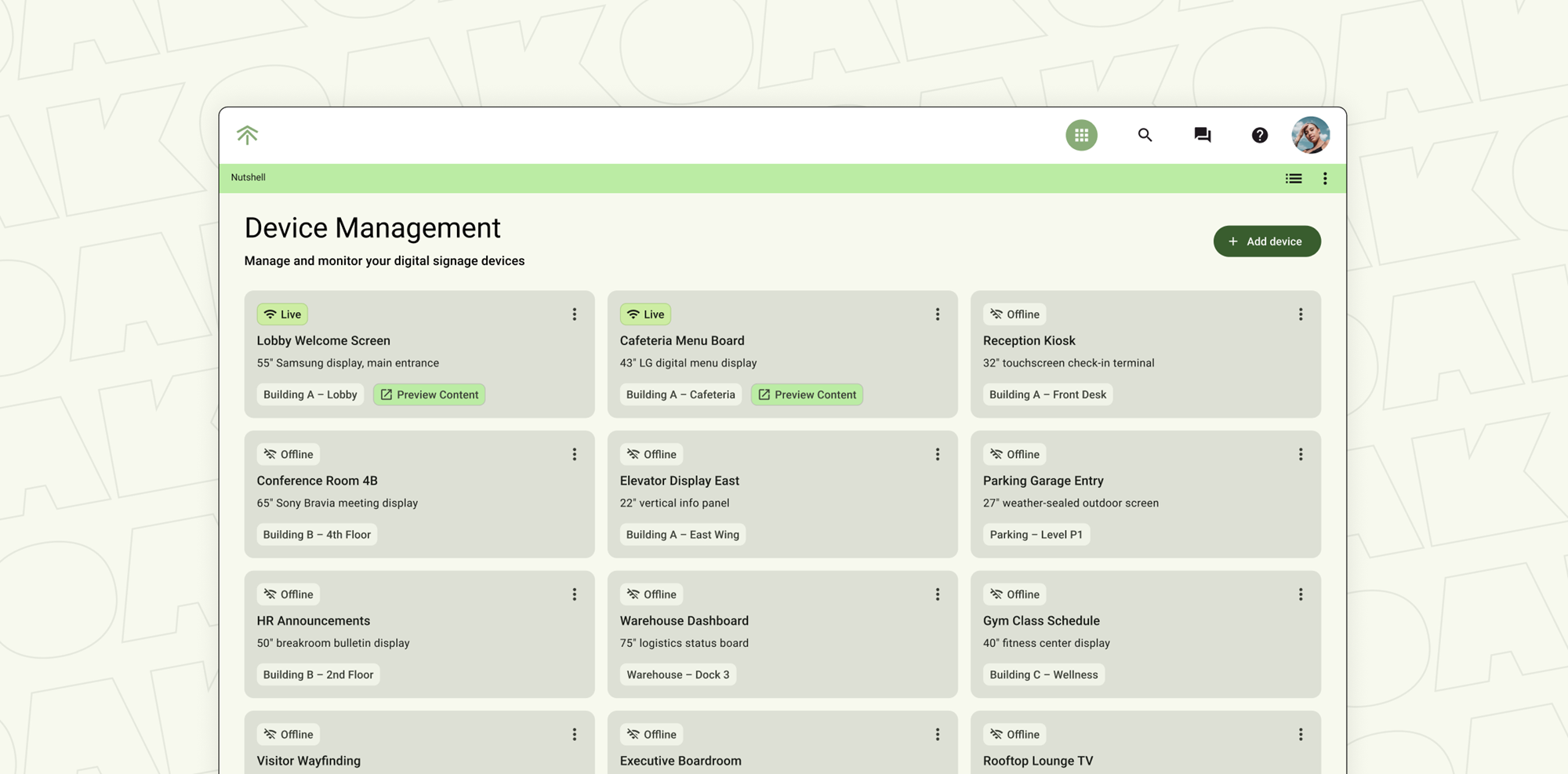Viewport: 1568px width, 774px height.
Task: Open the Cafeteria Menu Board title
Action: (x=682, y=341)
